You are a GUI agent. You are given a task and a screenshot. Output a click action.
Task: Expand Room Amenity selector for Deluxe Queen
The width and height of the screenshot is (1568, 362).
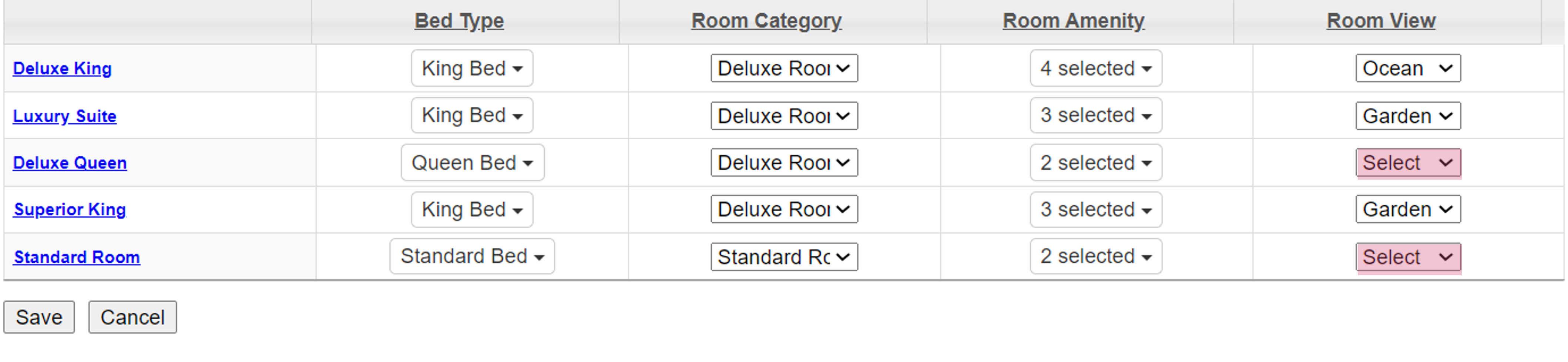(1096, 163)
